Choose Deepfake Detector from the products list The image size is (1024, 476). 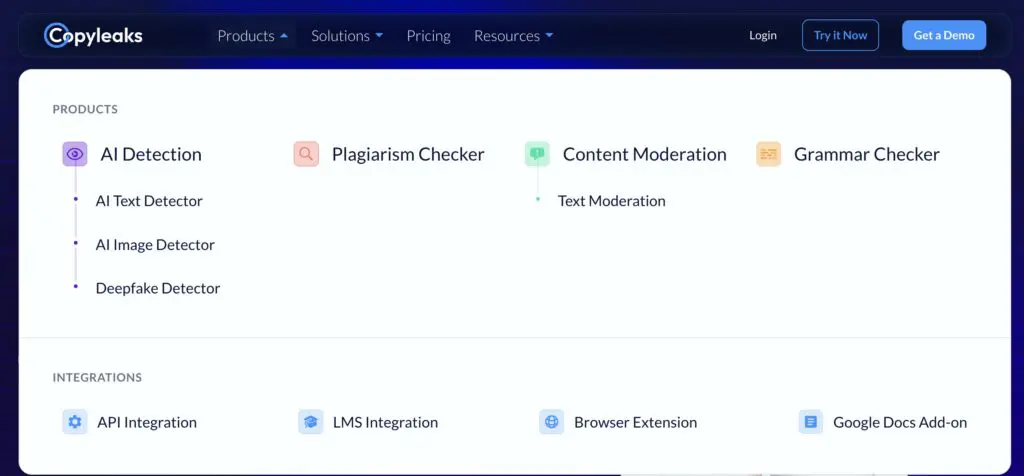click(158, 288)
